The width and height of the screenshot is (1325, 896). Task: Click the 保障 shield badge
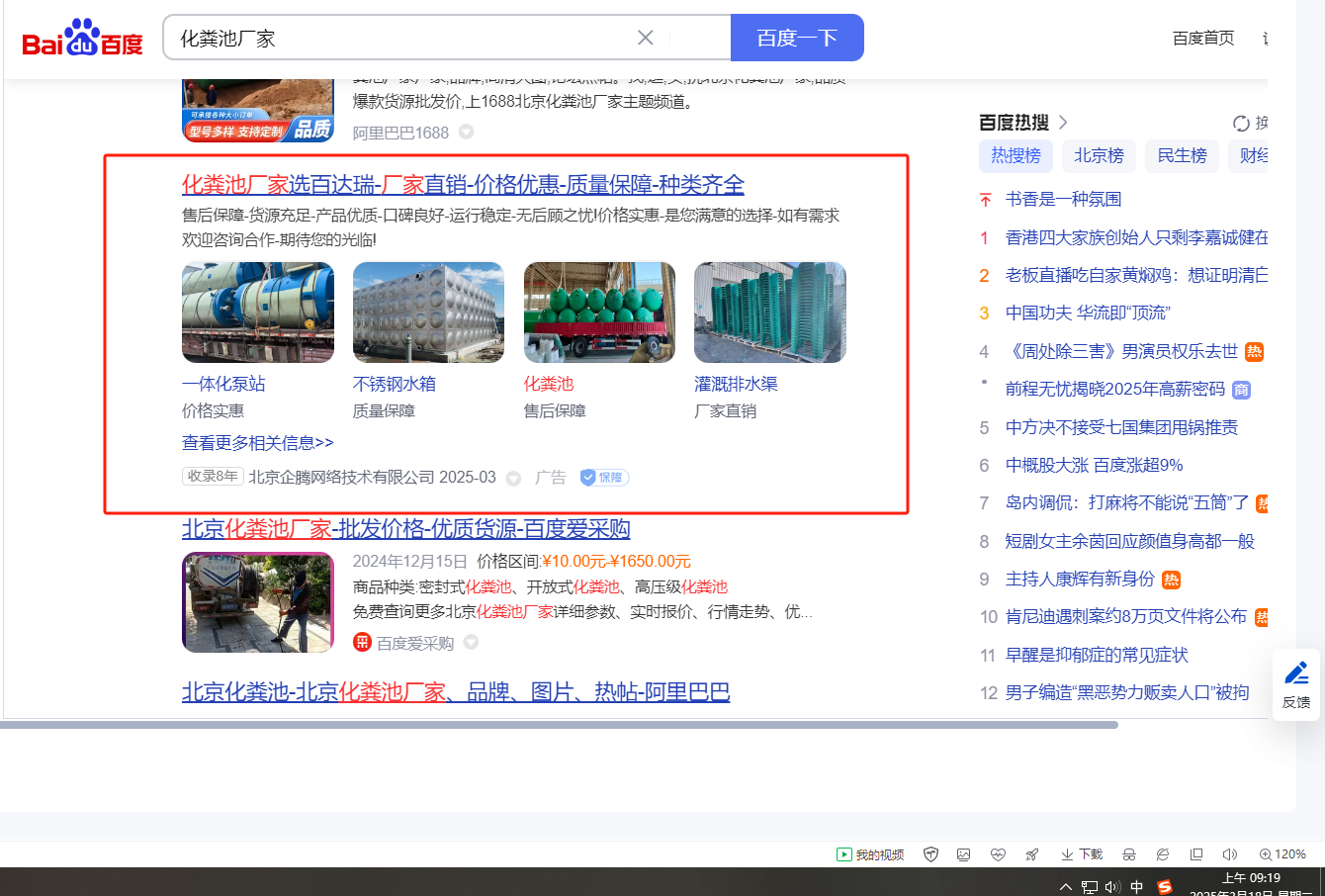604,478
